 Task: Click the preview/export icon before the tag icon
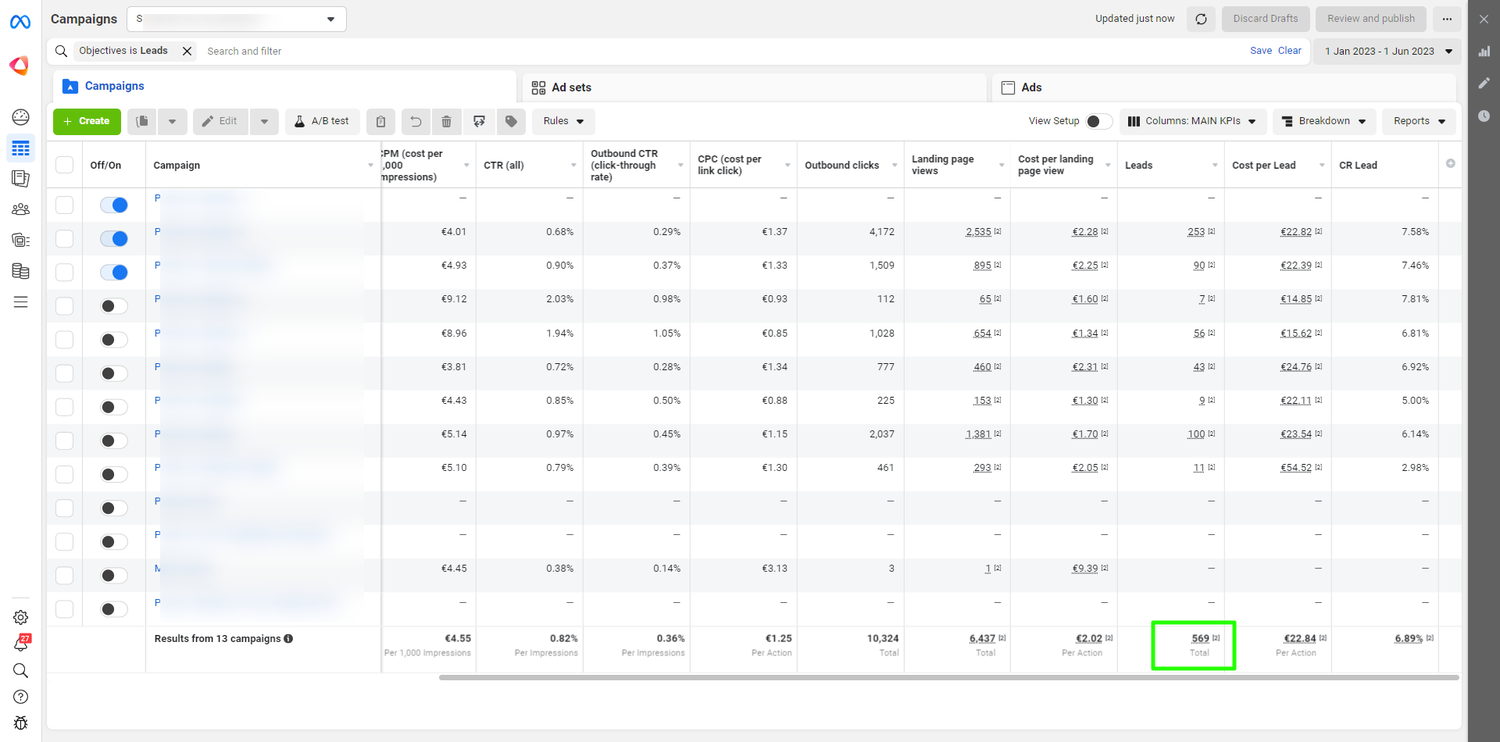point(479,121)
